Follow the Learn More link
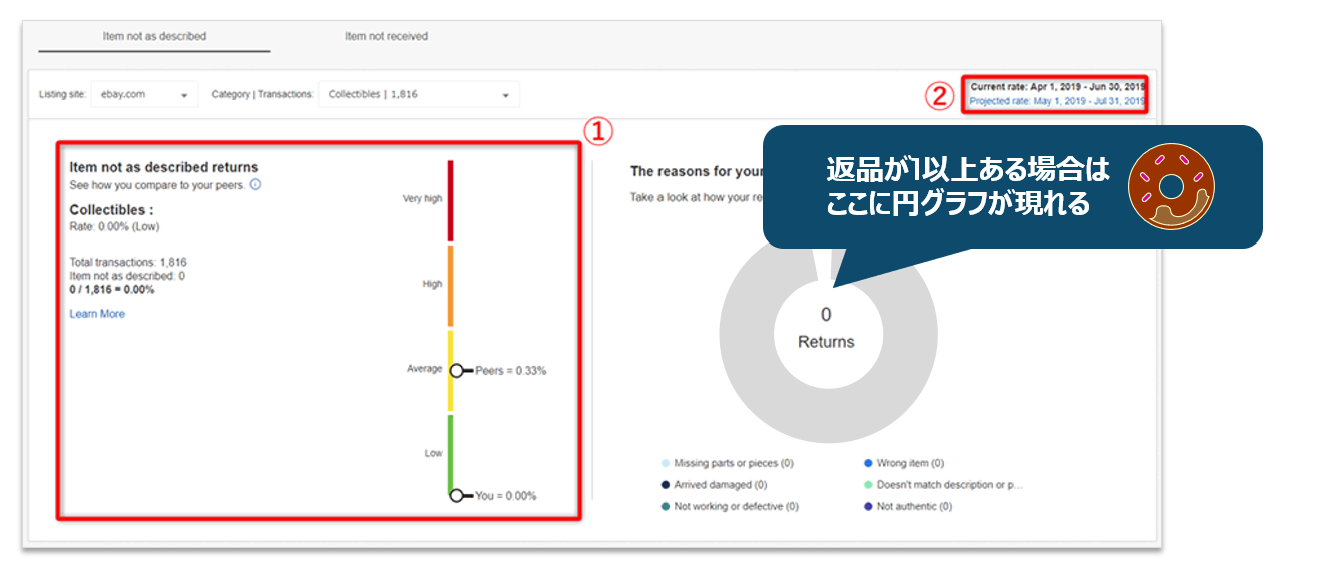The height and width of the screenshot is (578, 1317). tap(97, 314)
